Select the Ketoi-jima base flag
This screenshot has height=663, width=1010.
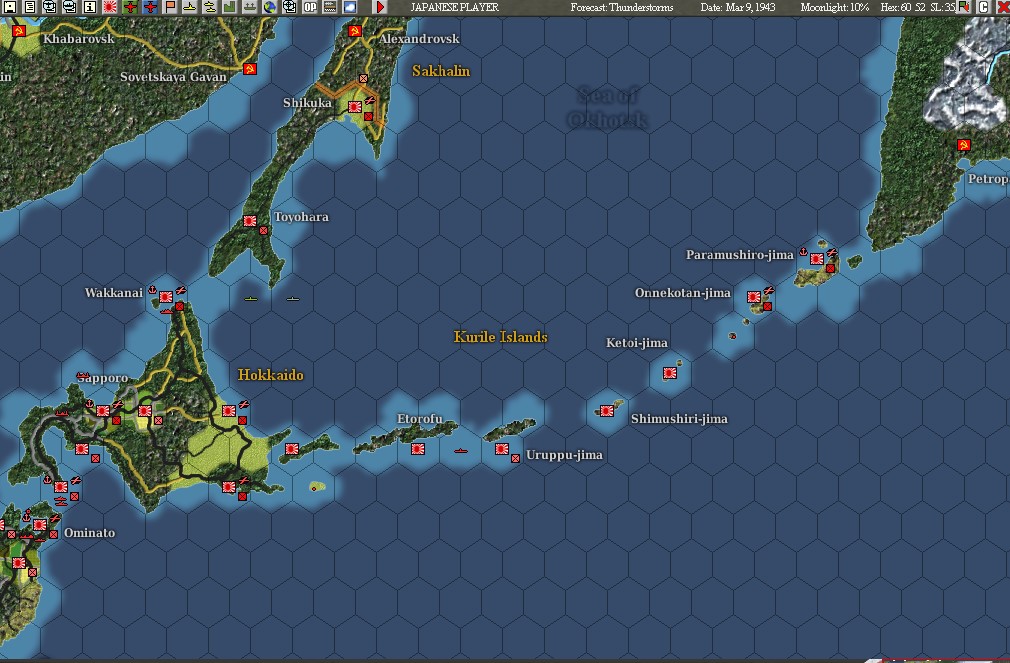tap(670, 372)
